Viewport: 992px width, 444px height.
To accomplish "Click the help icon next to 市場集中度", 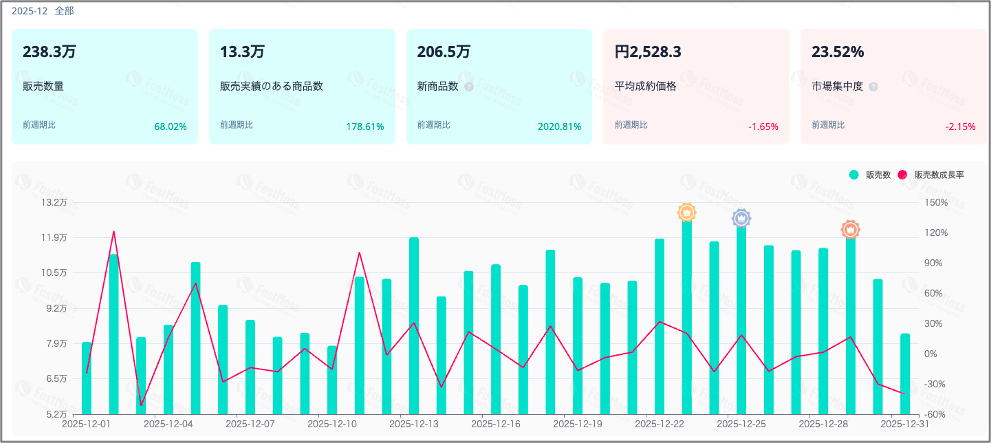I will click(873, 87).
